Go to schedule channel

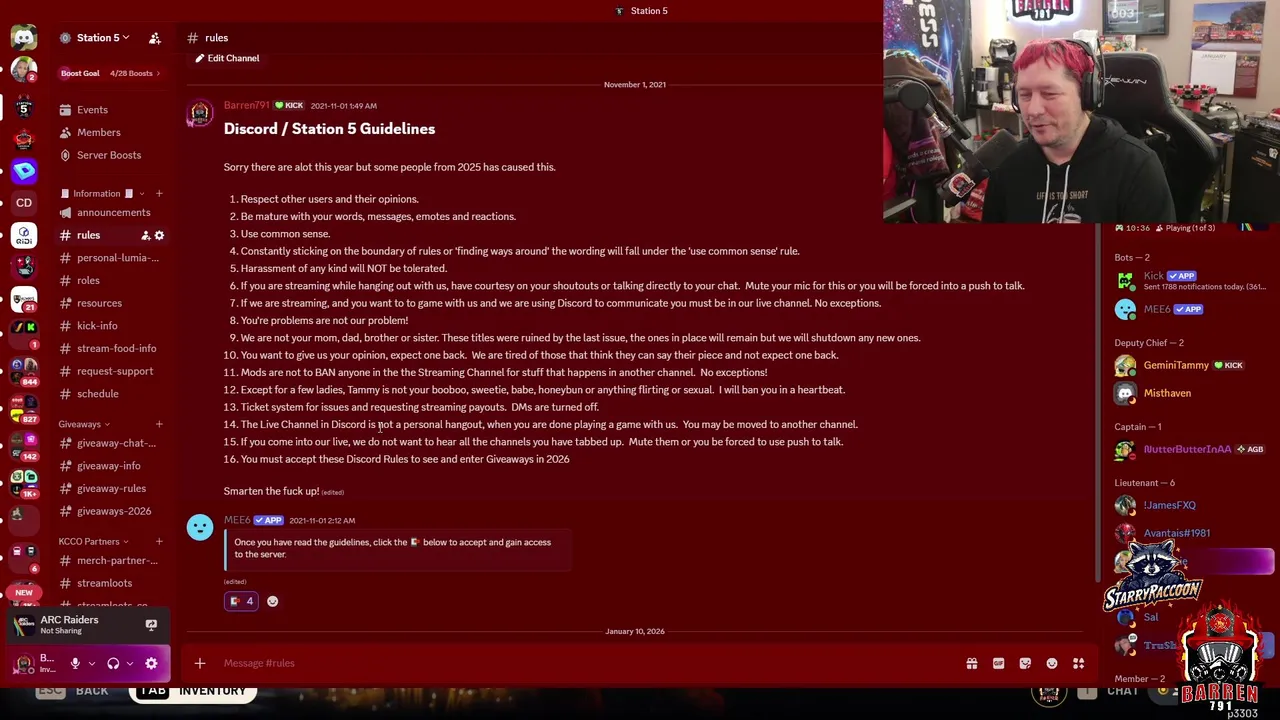pyautogui.click(x=97, y=394)
